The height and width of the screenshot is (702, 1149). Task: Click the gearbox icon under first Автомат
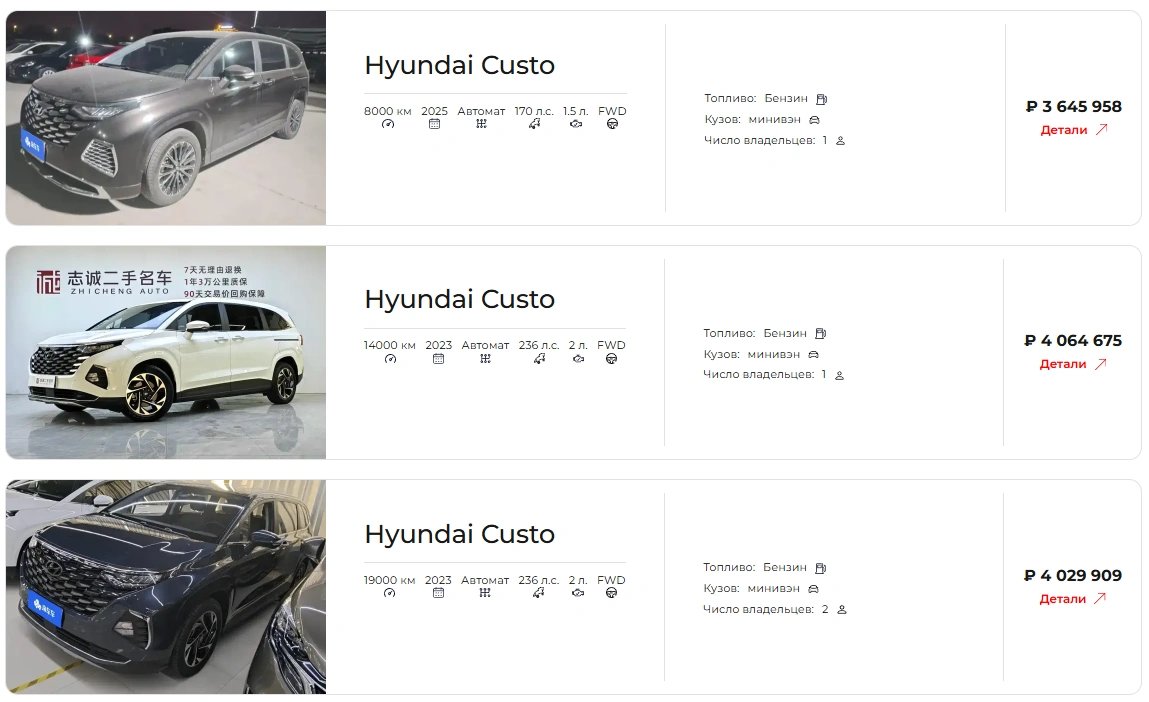[481, 124]
